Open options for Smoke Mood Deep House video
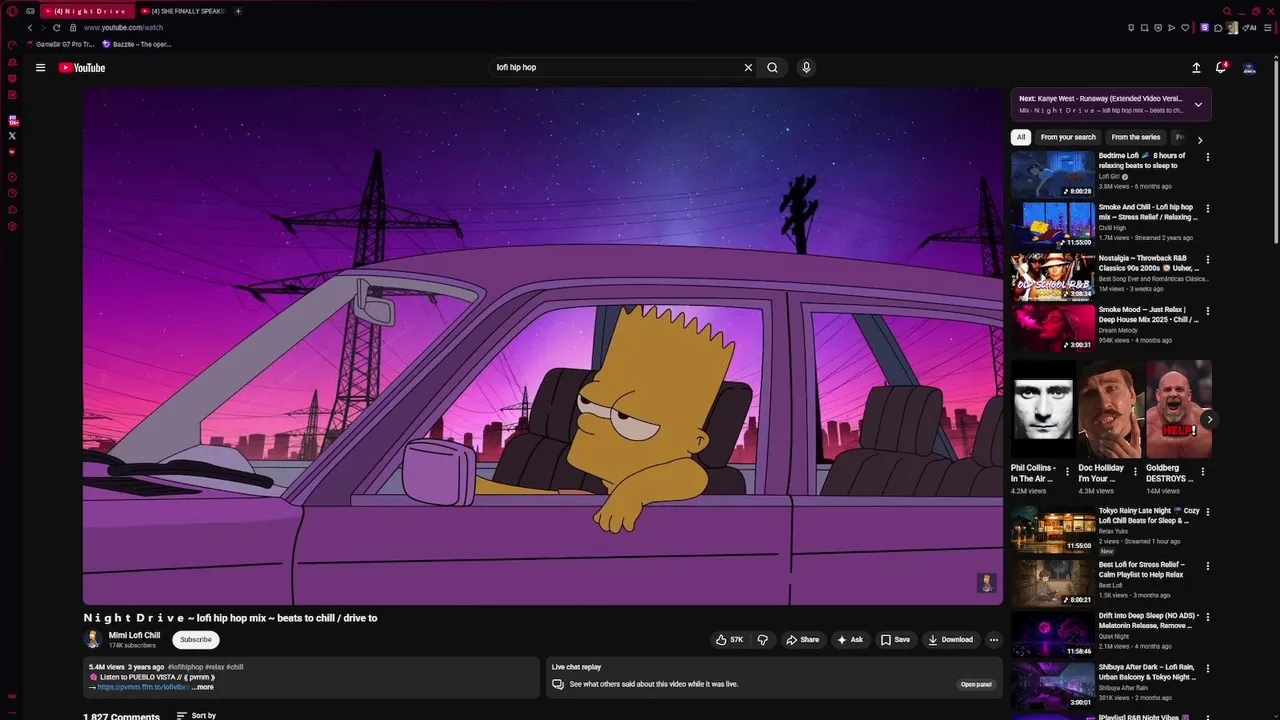1280x720 pixels. click(x=1207, y=312)
